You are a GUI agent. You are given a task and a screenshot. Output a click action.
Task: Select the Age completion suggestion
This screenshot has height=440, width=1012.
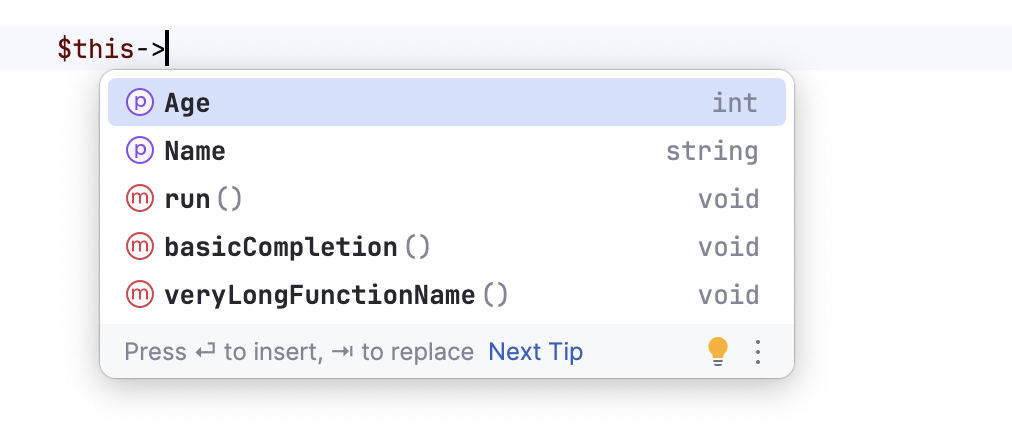click(x=188, y=103)
